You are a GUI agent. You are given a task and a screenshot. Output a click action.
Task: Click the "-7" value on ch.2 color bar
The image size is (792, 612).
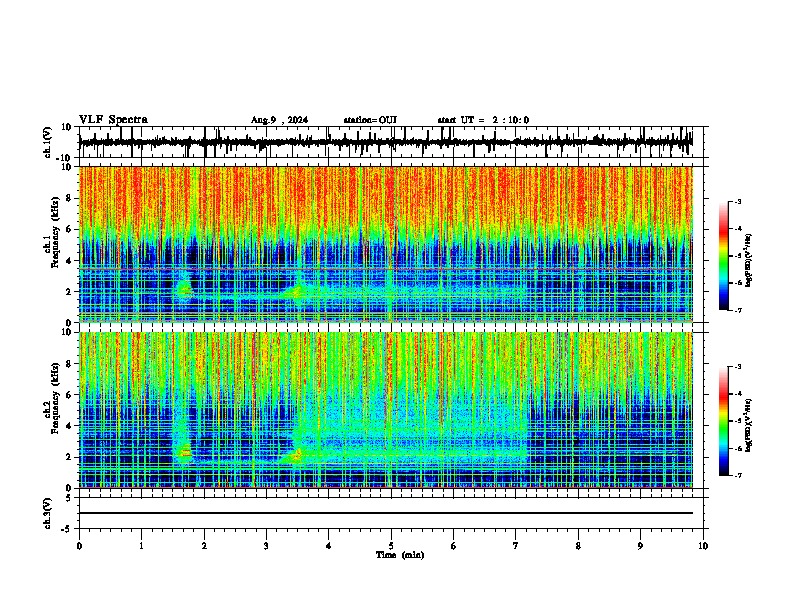[x=737, y=476]
